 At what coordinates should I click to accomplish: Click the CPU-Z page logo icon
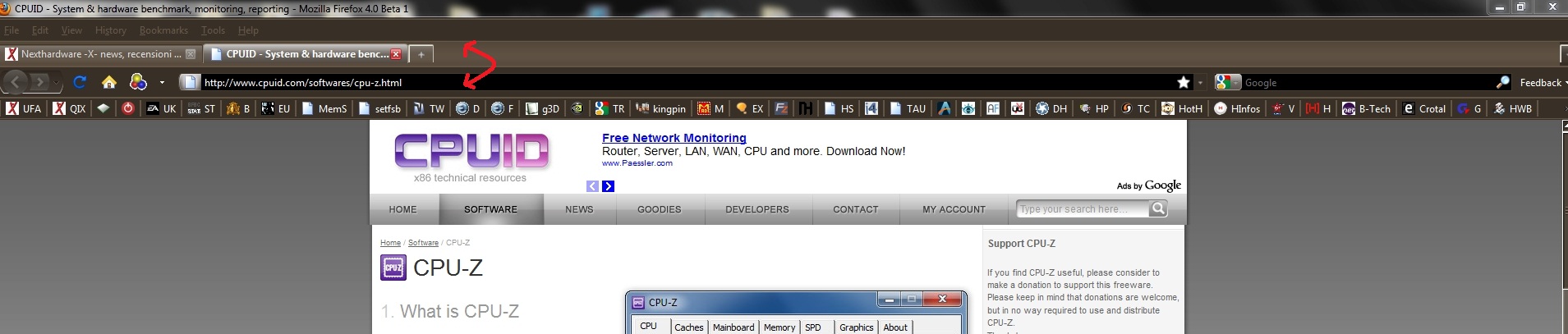pos(393,268)
